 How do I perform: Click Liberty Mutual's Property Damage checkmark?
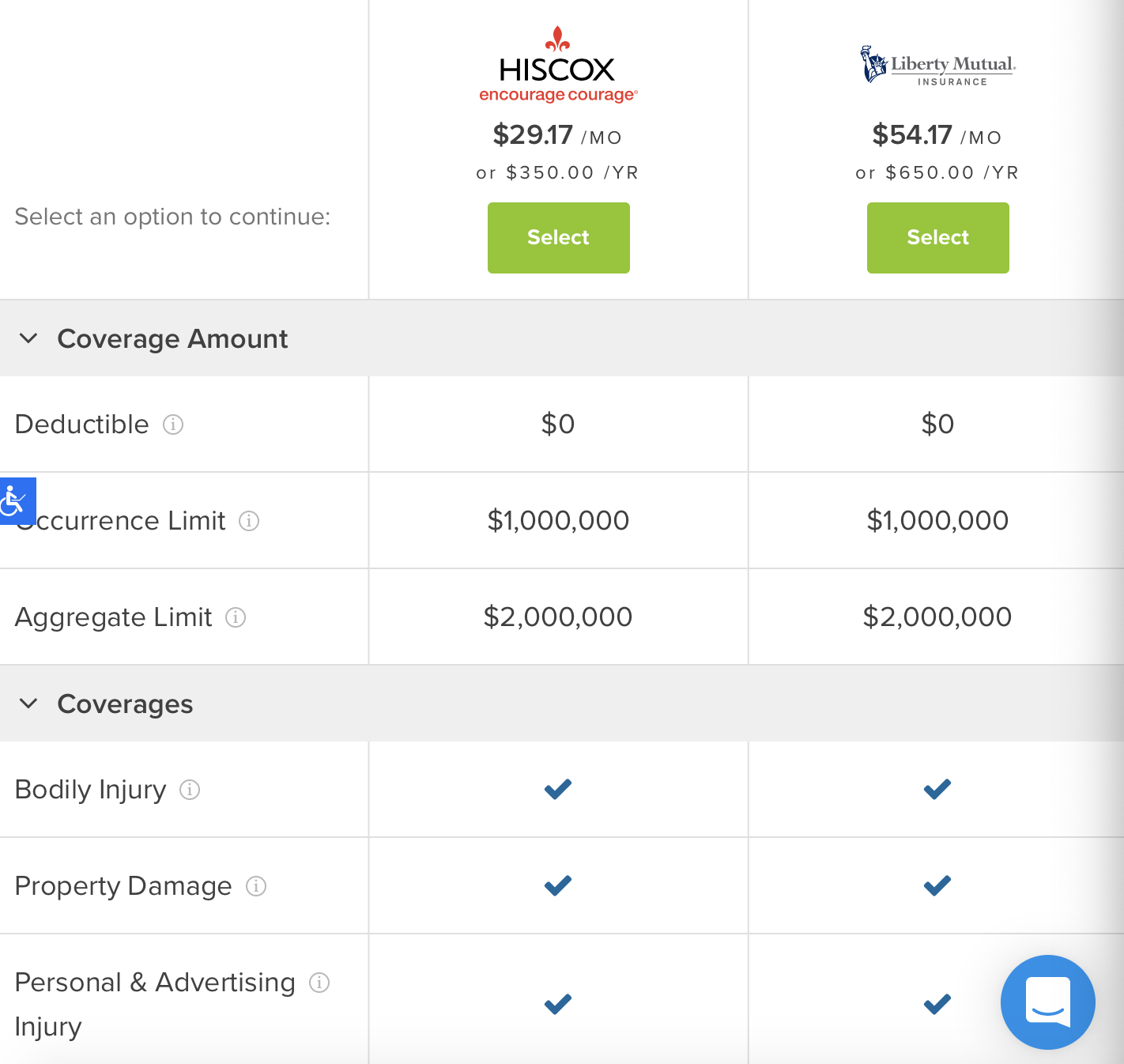(x=937, y=885)
